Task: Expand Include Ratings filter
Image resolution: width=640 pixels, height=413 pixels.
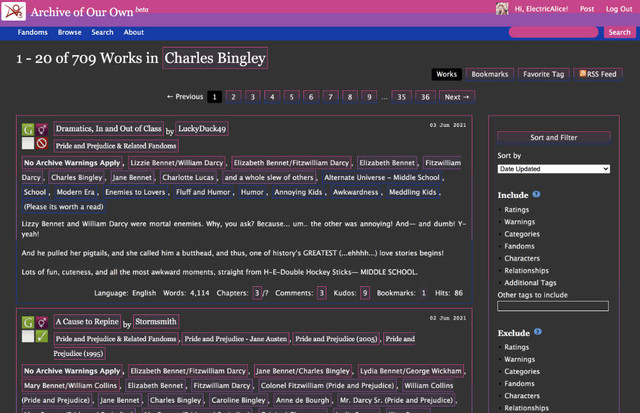Action: pos(516,210)
